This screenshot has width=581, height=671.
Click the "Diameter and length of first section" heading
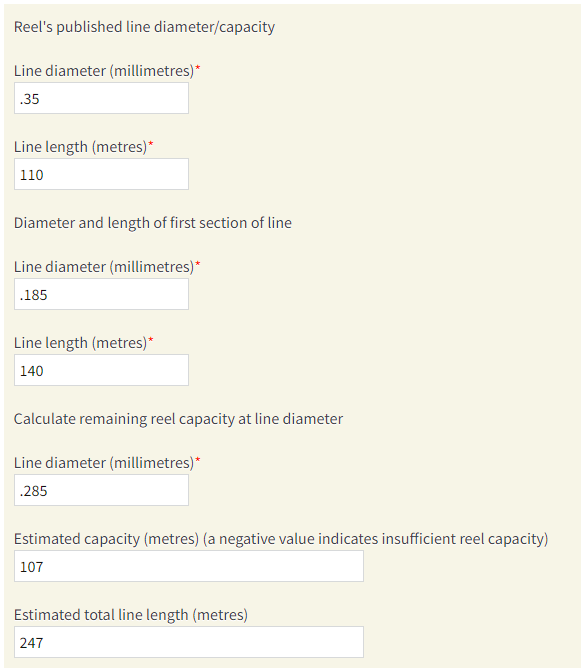point(153,223)
